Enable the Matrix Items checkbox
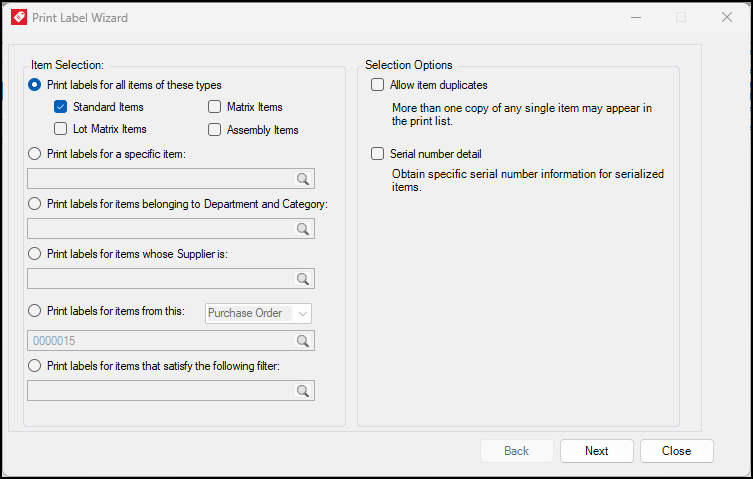The image size is (753, 479). (214, 107)
